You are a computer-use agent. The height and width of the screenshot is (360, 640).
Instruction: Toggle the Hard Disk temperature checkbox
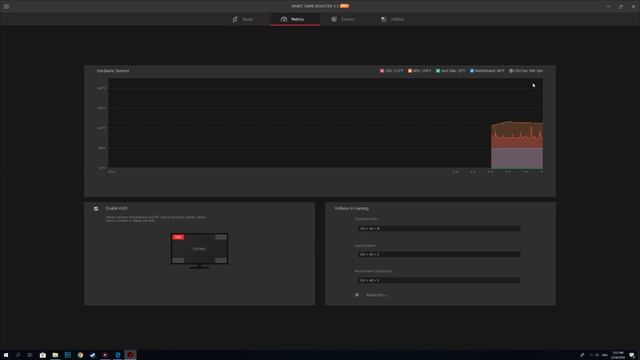click(x=438, y=71)
